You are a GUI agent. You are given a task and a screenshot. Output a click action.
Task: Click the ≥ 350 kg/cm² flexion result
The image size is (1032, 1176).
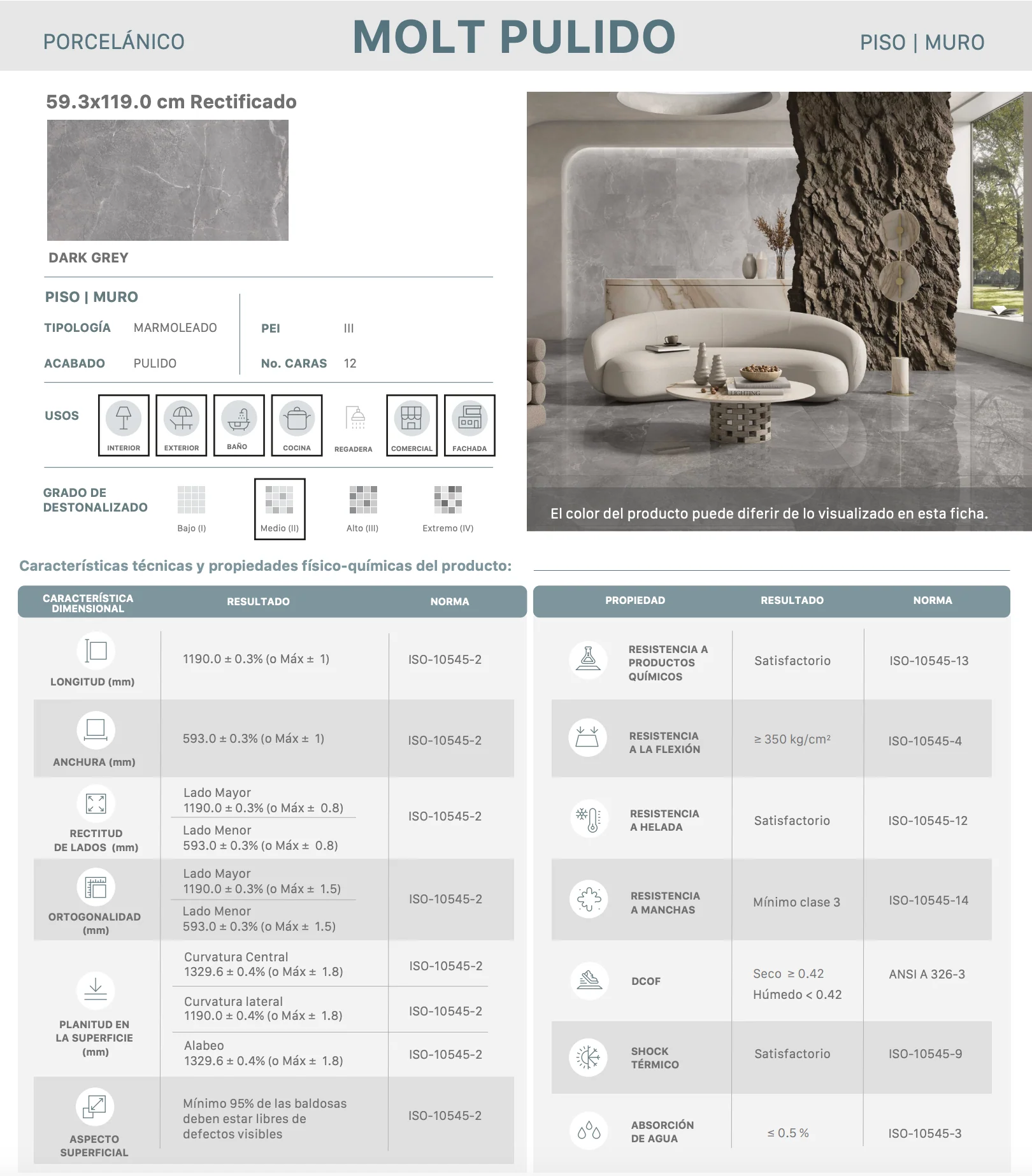(x=792, y=739)
